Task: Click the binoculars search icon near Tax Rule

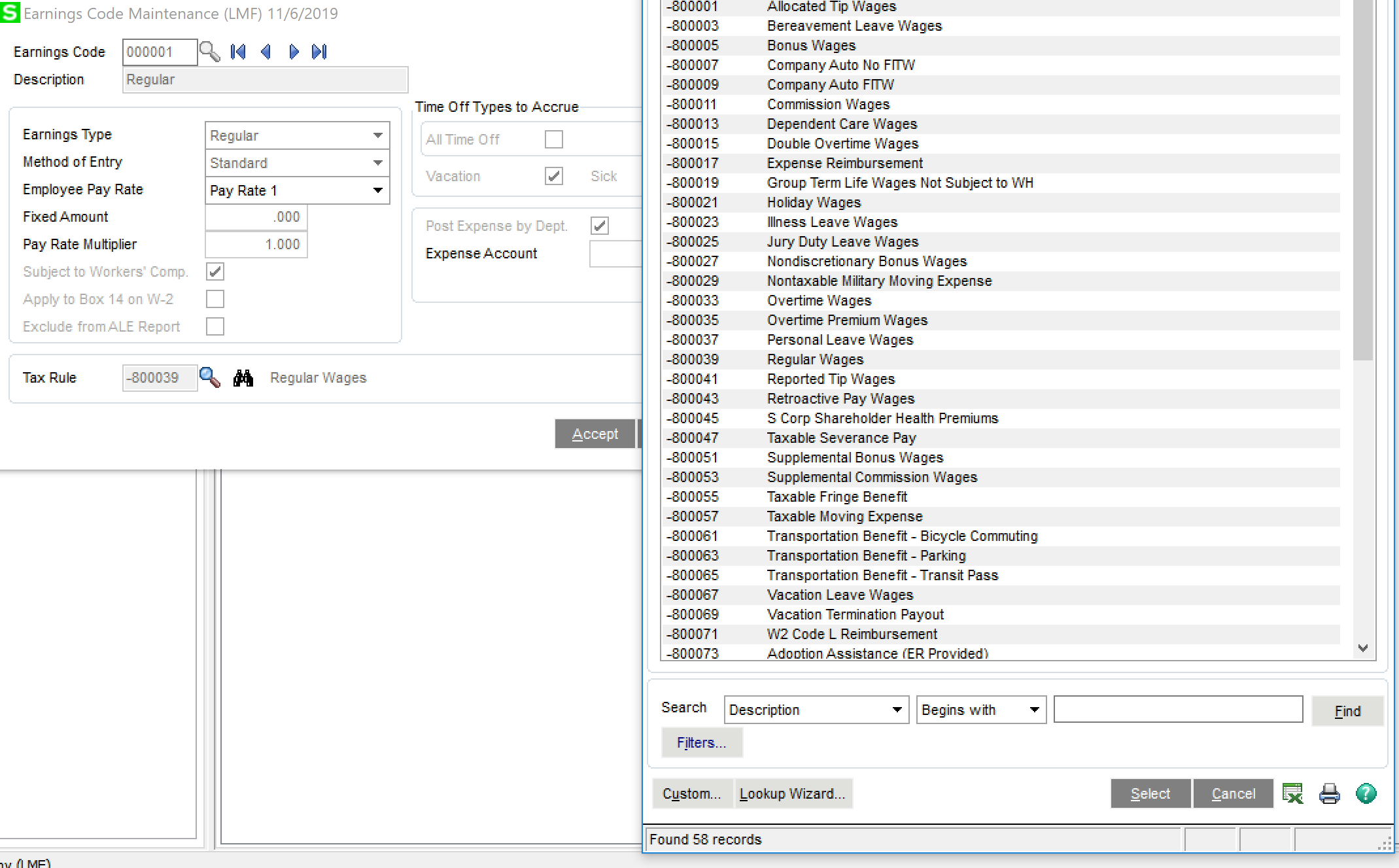Action: click(x=243, y=377)
